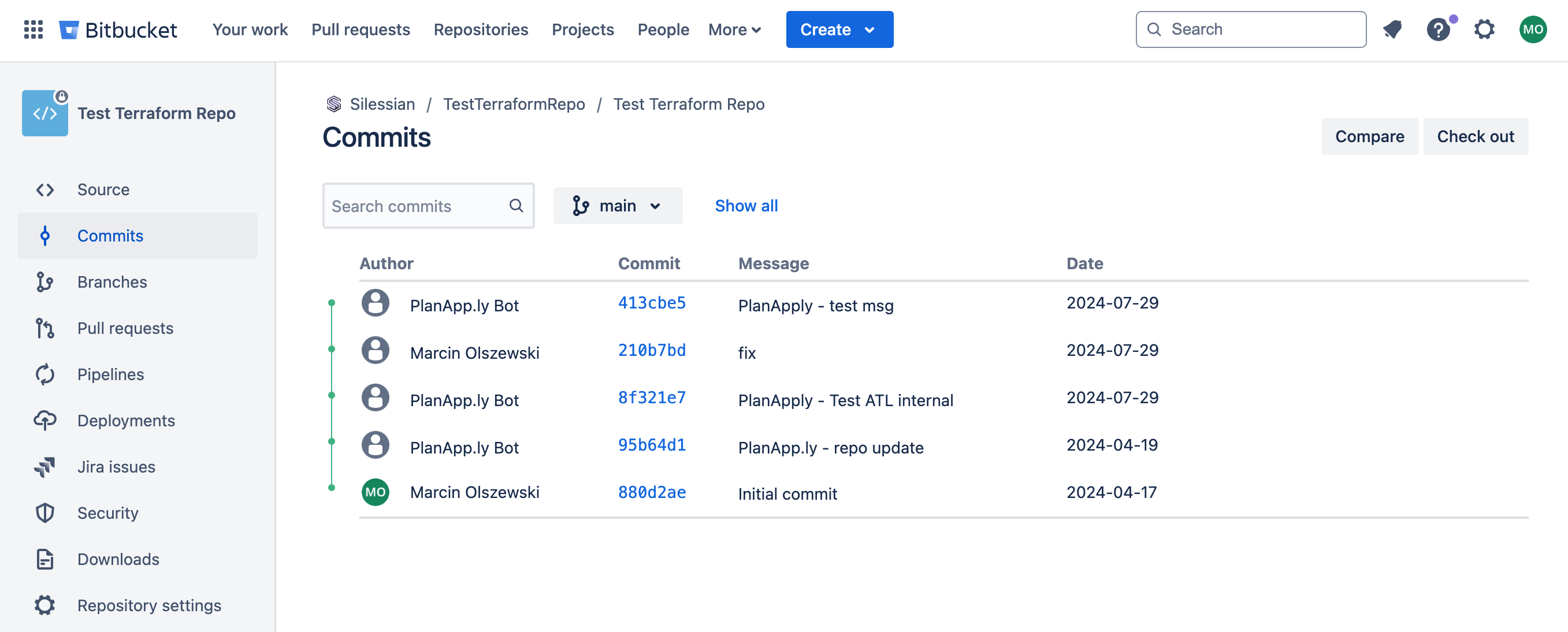
Task: Click the MO profile avatar in header
Action: pos(1532,29)
